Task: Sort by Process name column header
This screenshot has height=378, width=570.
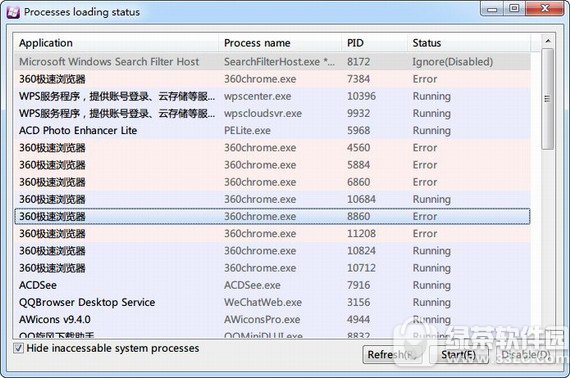Action: (x=280, y=43)
